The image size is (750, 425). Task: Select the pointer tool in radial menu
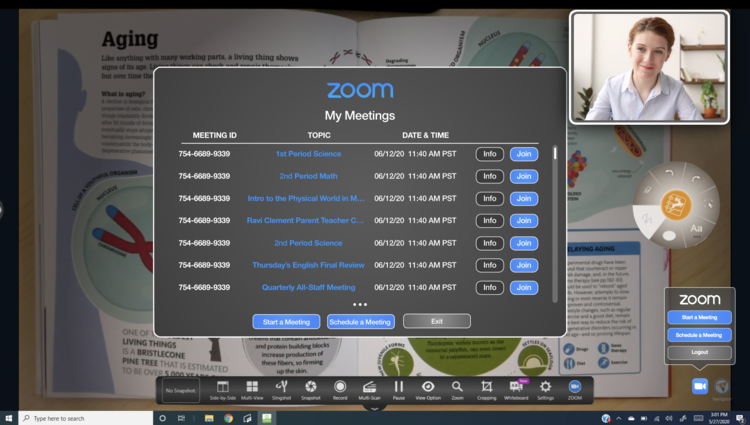coord(709,204)
